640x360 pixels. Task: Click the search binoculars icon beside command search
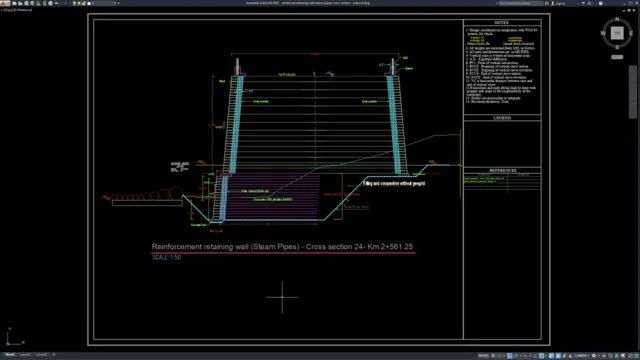pyautogui.click(x=547, y=3)
